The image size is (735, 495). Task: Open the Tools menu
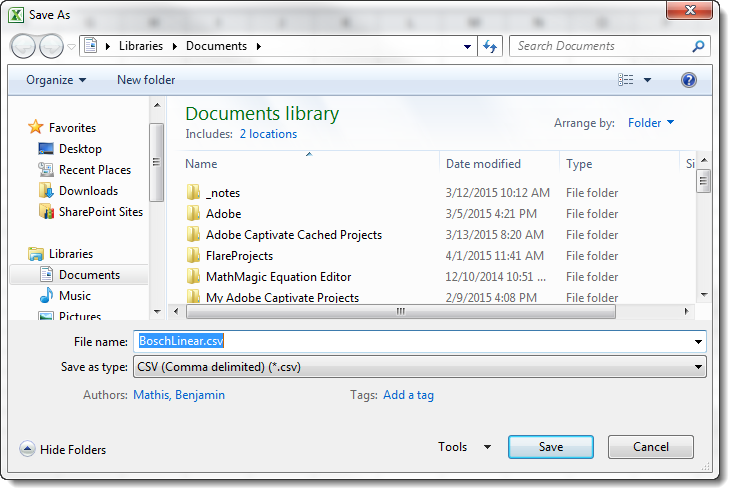click(x=465, y=447)
